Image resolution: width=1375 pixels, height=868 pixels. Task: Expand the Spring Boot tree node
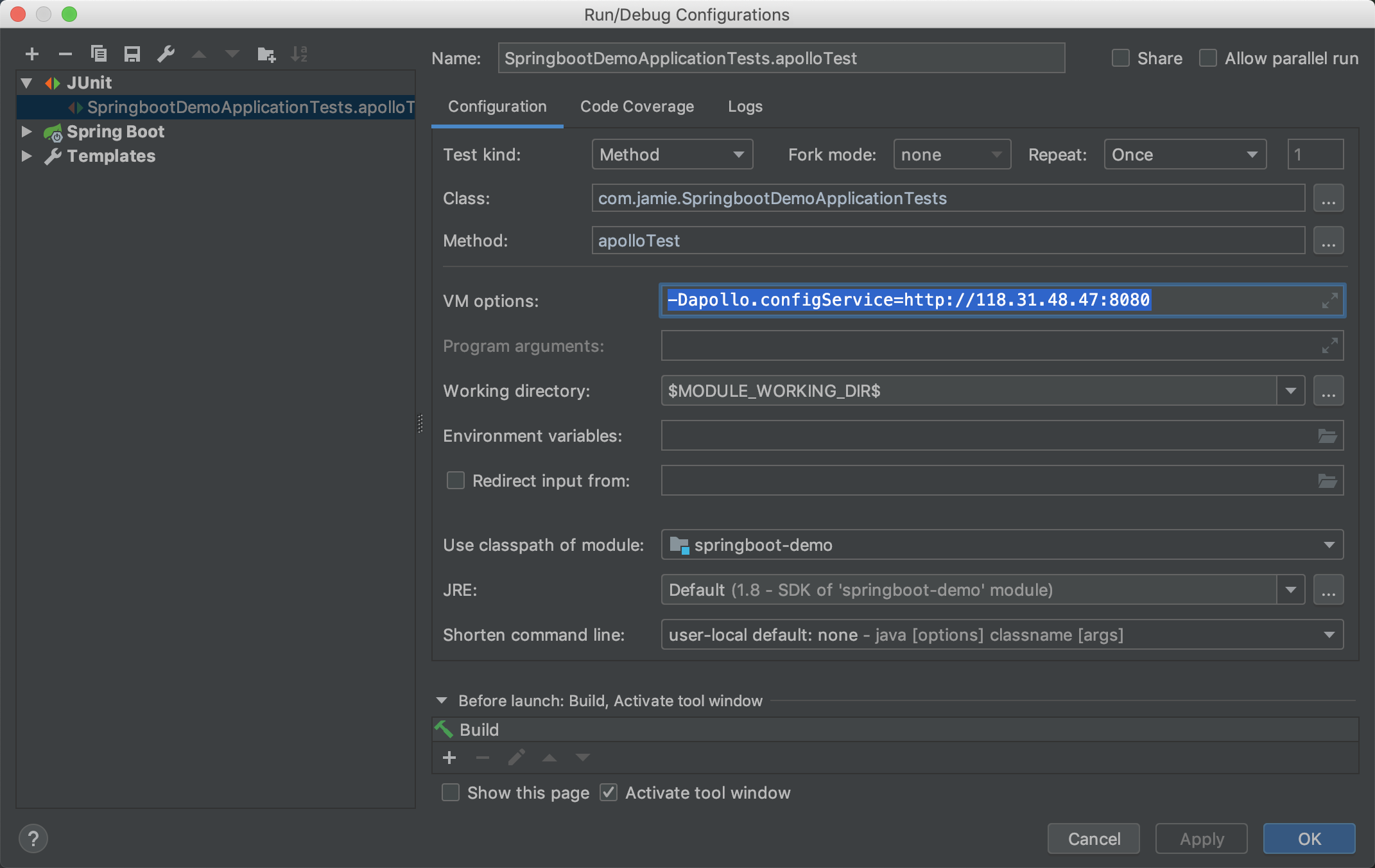26,132
